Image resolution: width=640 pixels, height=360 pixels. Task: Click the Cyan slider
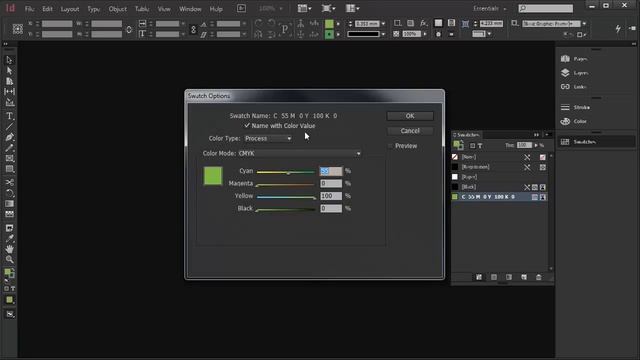pyautogui.click(x=286, y=172)
